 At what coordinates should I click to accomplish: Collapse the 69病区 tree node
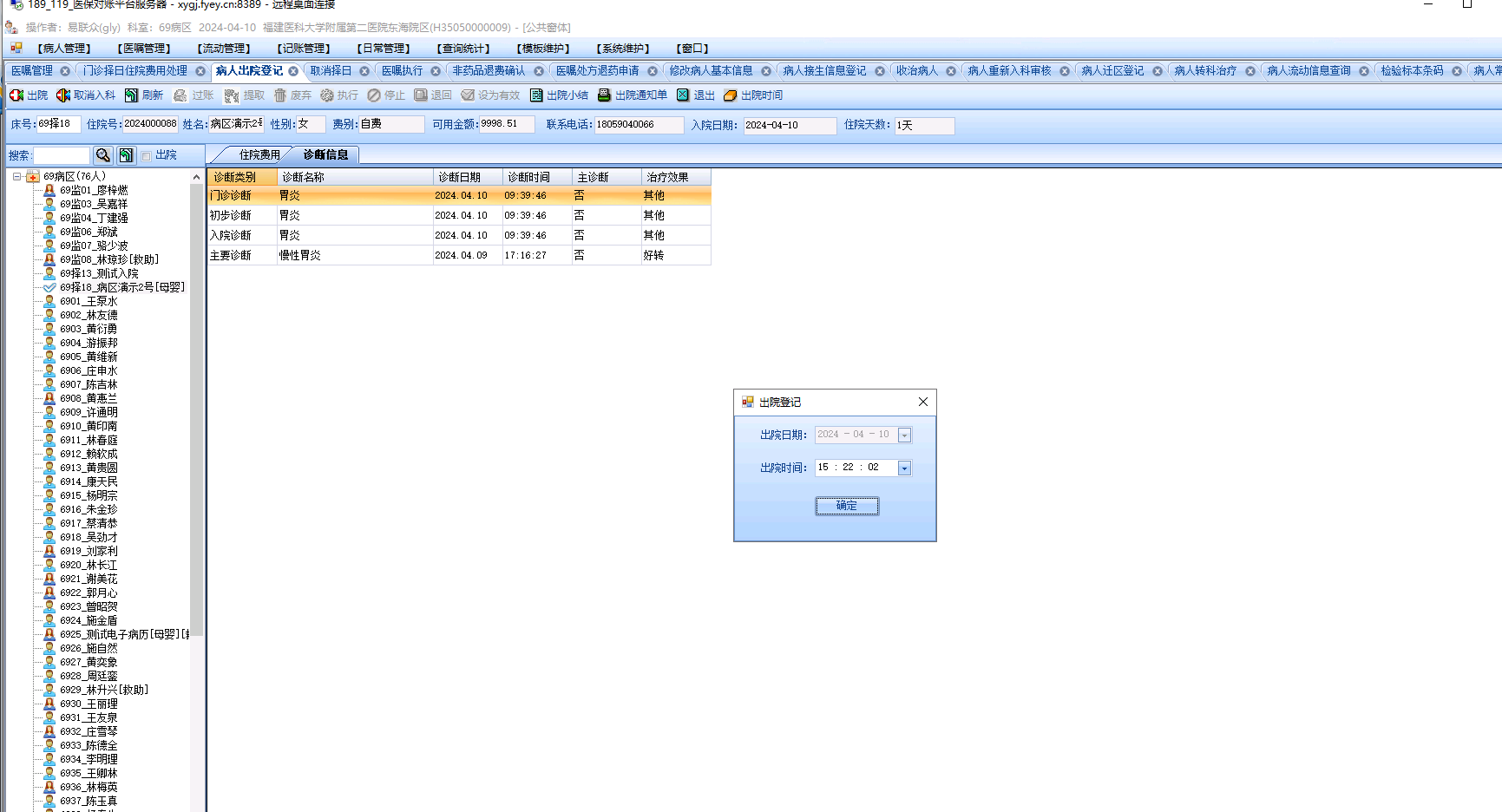[16, 177]
